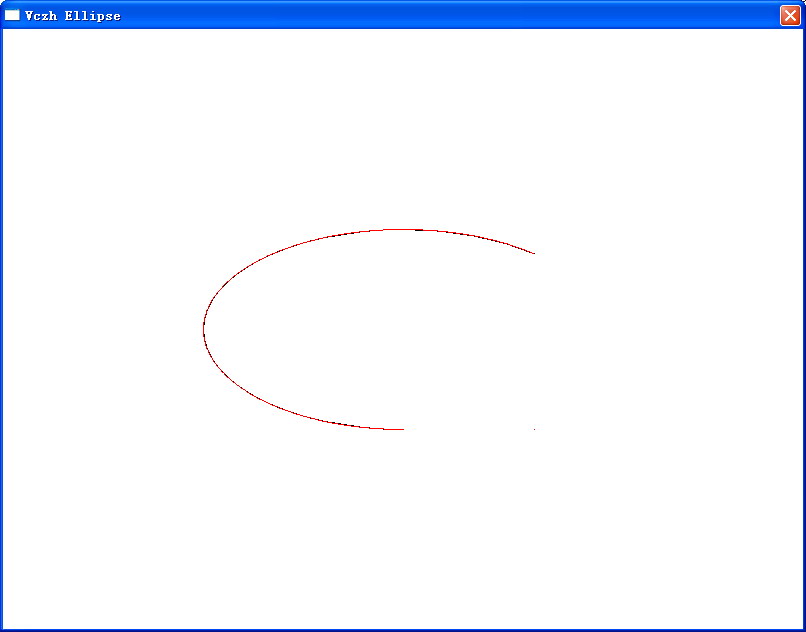Close the Vczh Ellipse window
The width and height of the screenshot is (806, 632).
click(789, 15)
